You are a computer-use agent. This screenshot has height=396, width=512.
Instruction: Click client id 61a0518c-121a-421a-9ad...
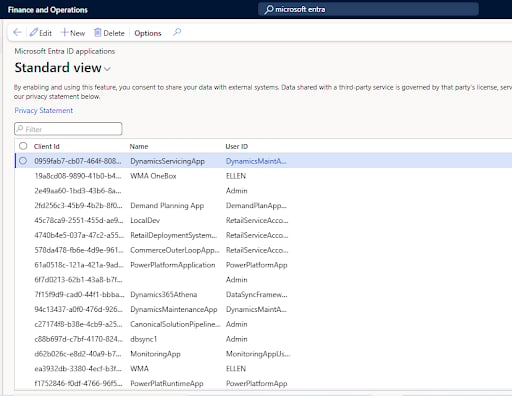coord(79,265)
